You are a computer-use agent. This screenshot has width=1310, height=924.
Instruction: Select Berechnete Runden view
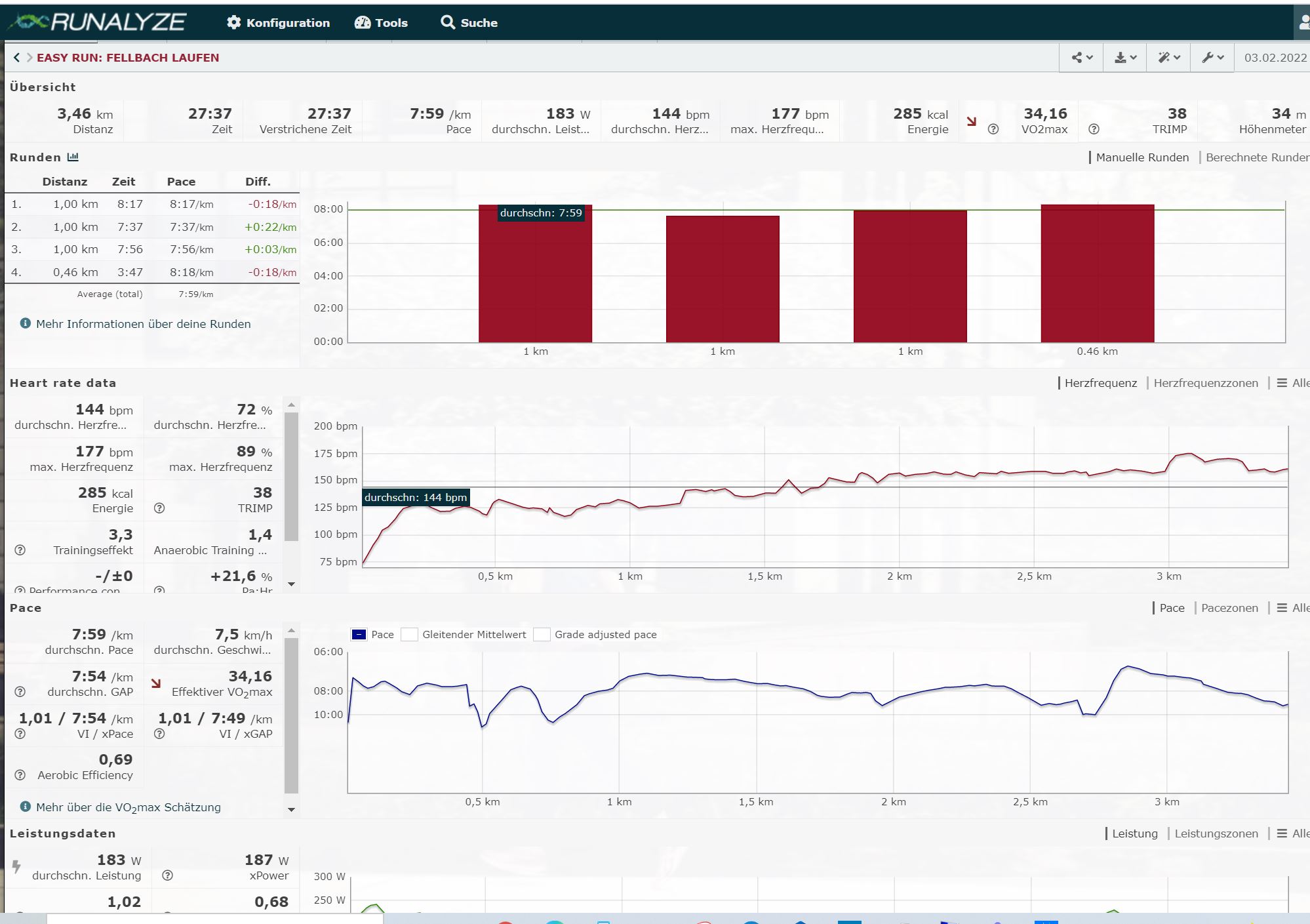[1256, 157]
